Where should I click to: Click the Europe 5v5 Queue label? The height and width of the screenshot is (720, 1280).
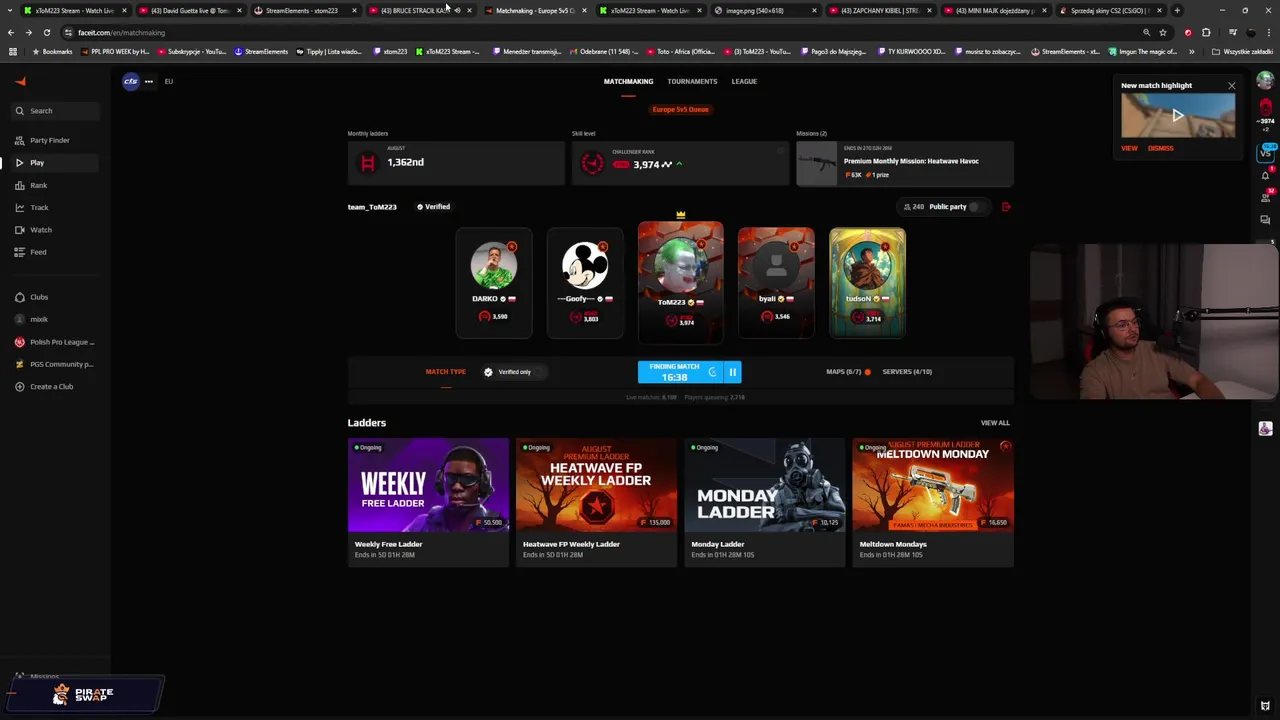(680, 110)
